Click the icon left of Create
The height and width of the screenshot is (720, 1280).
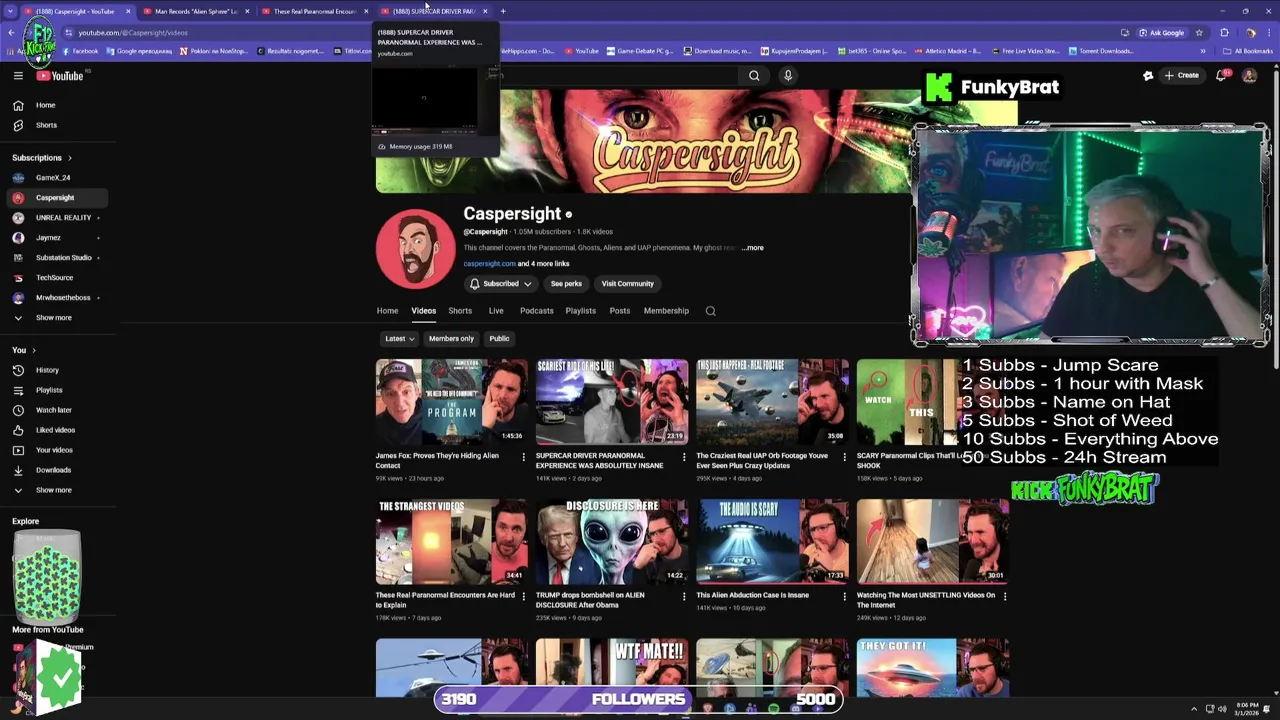coord(1148,75)
